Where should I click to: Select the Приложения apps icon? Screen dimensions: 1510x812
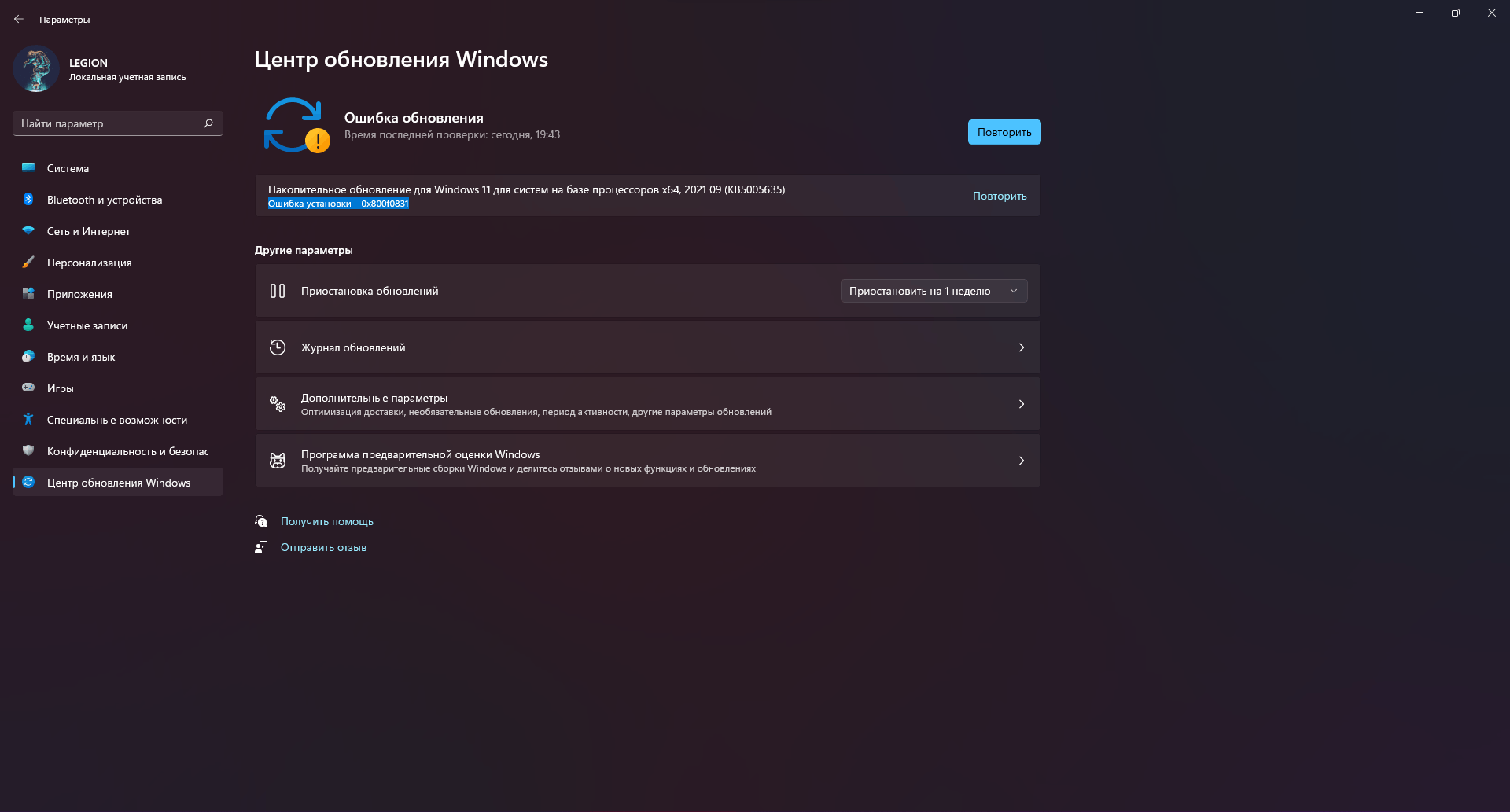coord(28,293)
